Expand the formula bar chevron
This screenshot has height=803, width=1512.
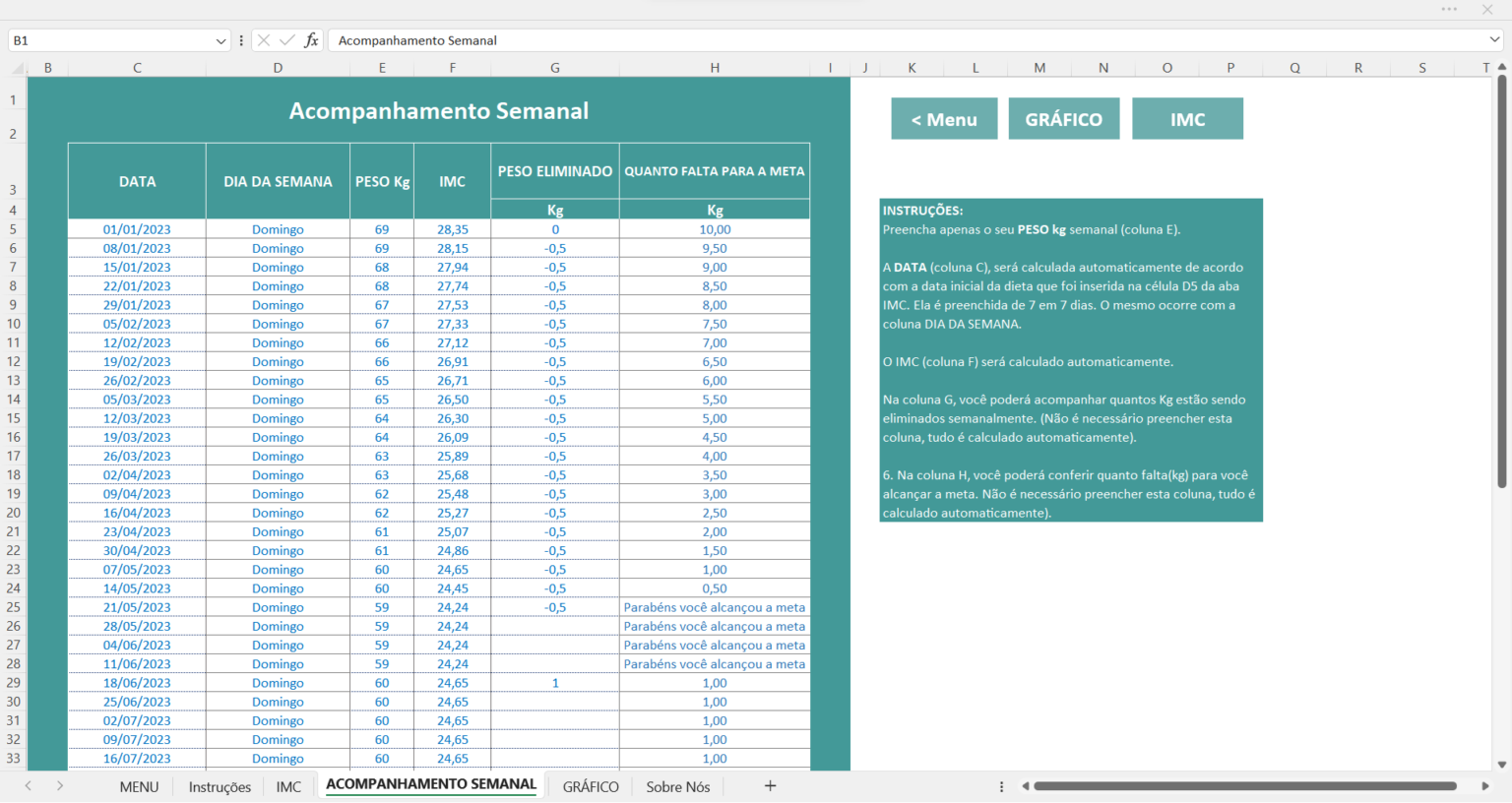(x=1494, y=40)
